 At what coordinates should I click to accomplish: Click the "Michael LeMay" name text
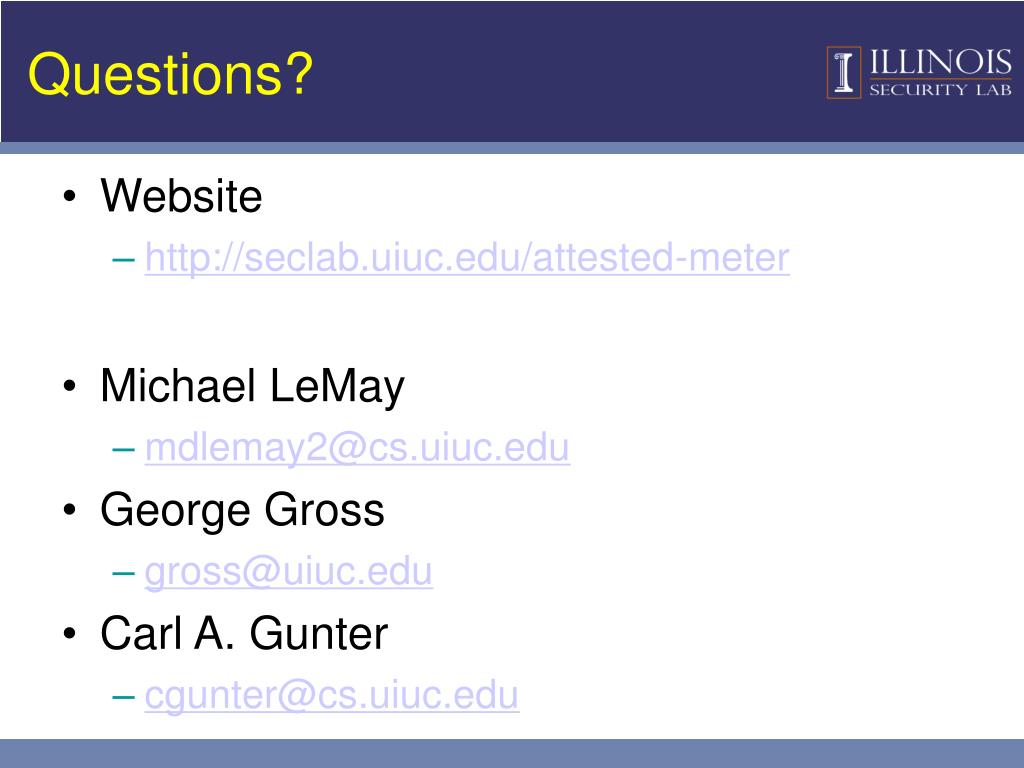click(252, 387)
